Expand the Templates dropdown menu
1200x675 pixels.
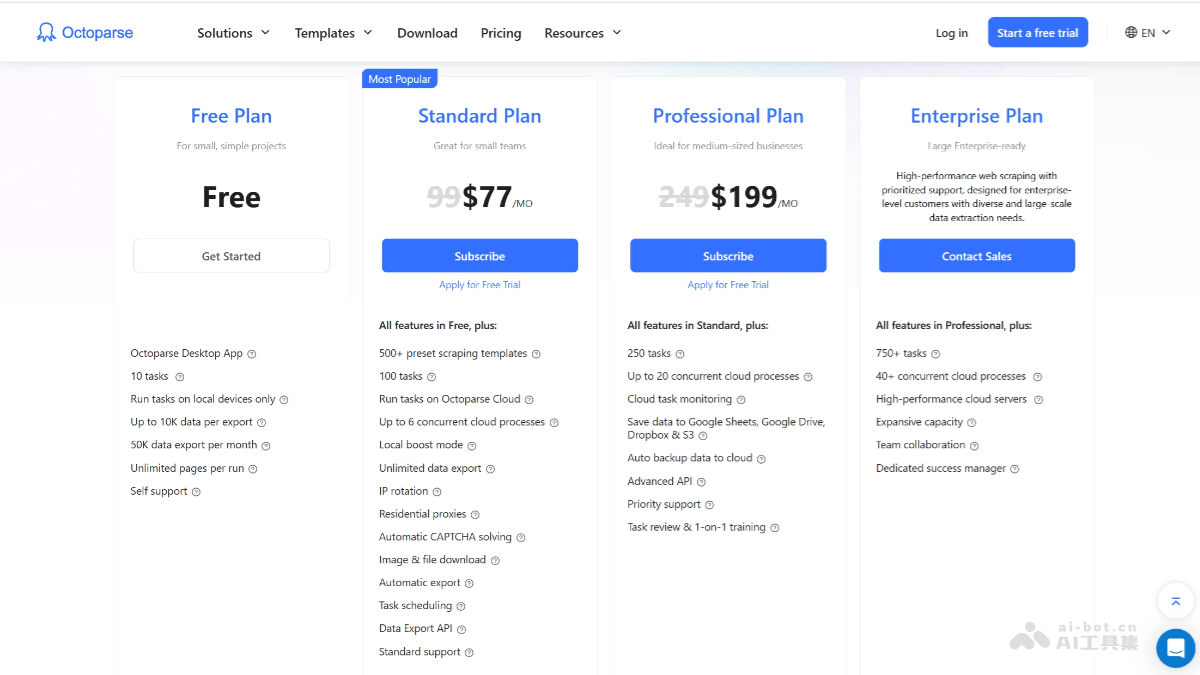click(x=333, y=33)
